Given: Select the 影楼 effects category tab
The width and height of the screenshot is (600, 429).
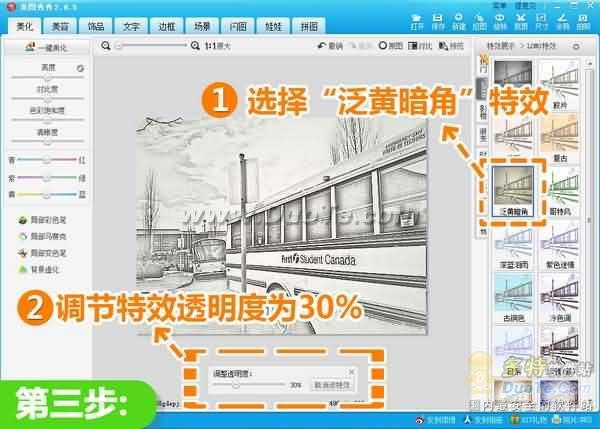Looking at the screenshot, I should pyautogui.click(x=483, y=112).
